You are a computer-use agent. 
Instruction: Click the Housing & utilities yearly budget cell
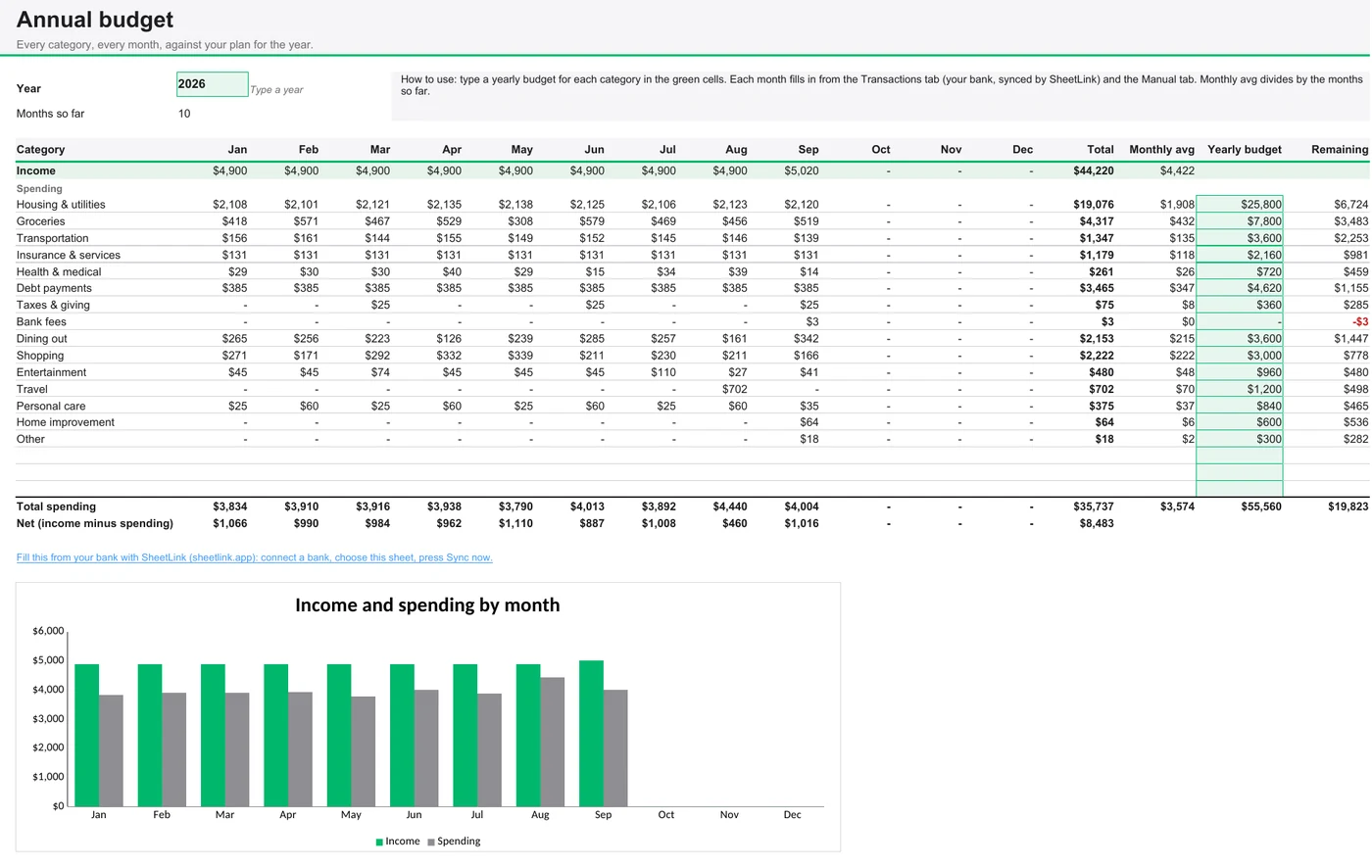pyautogui.click(x=1240, y=205)
